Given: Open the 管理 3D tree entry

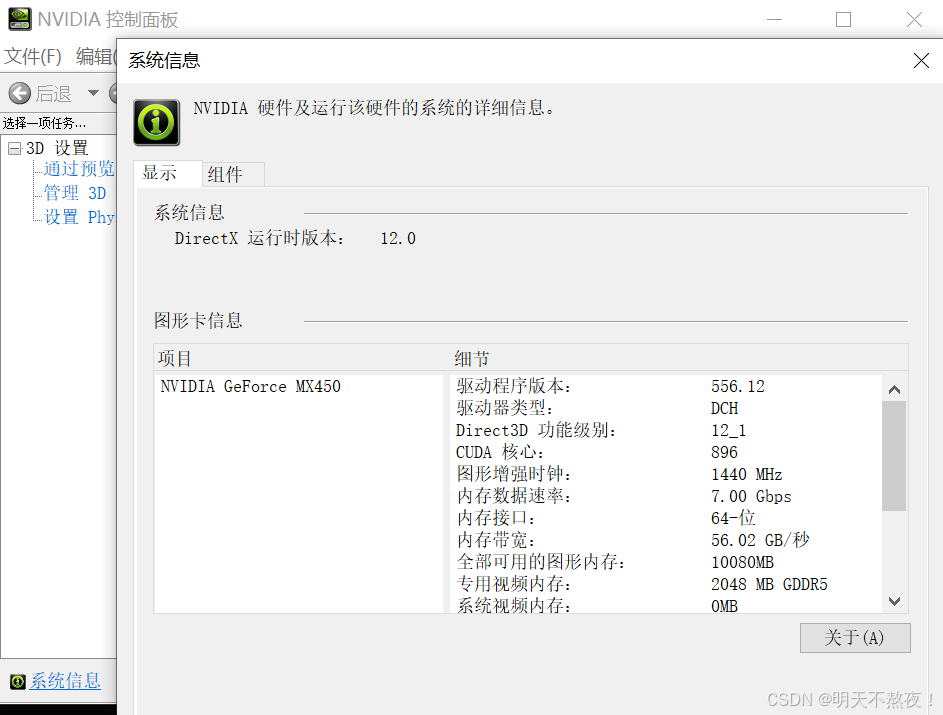Looking at the screenshot, I should click(75, 193).
